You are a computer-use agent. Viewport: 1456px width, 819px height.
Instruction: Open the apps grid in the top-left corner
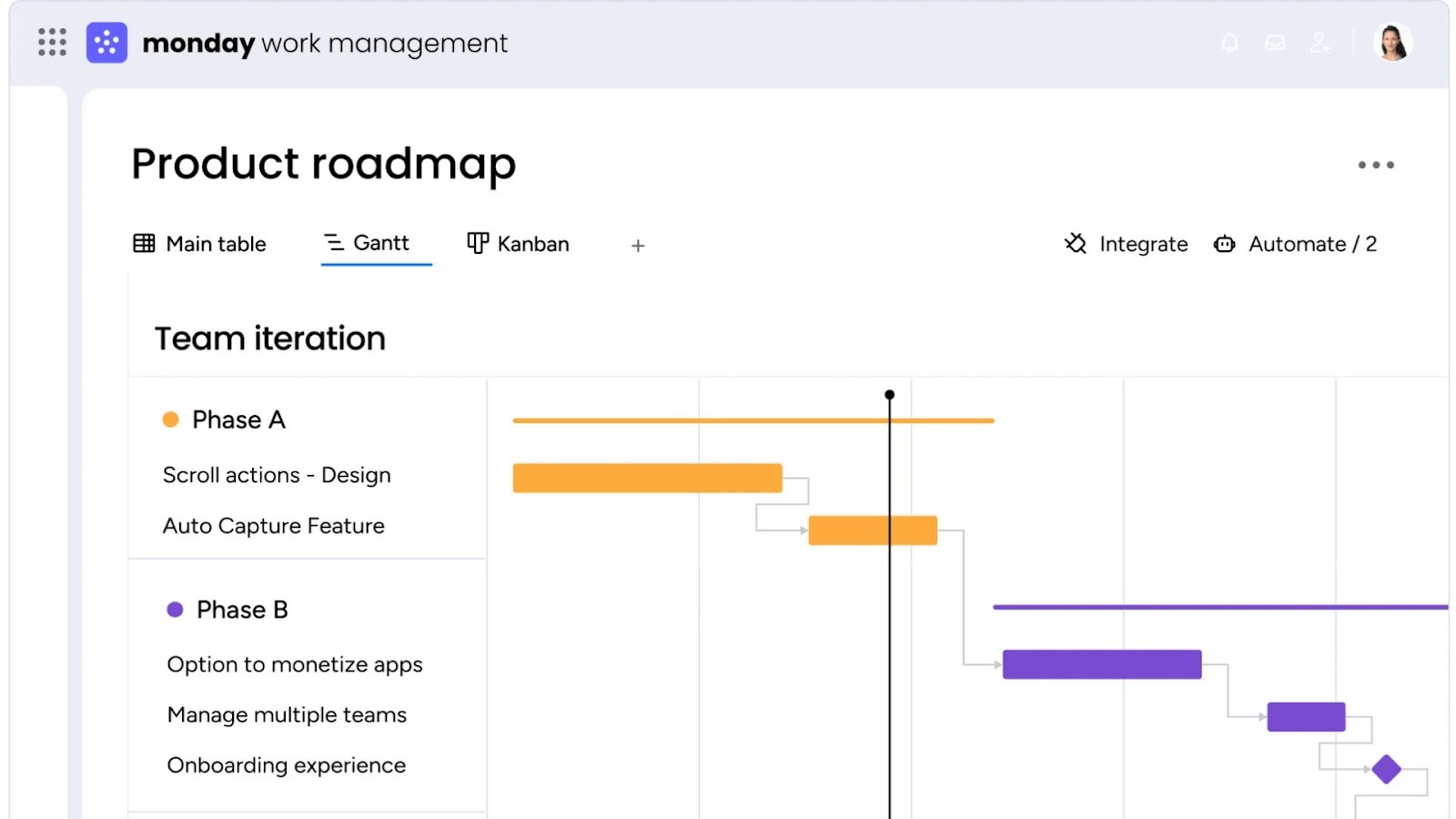[x=52, y=43]
